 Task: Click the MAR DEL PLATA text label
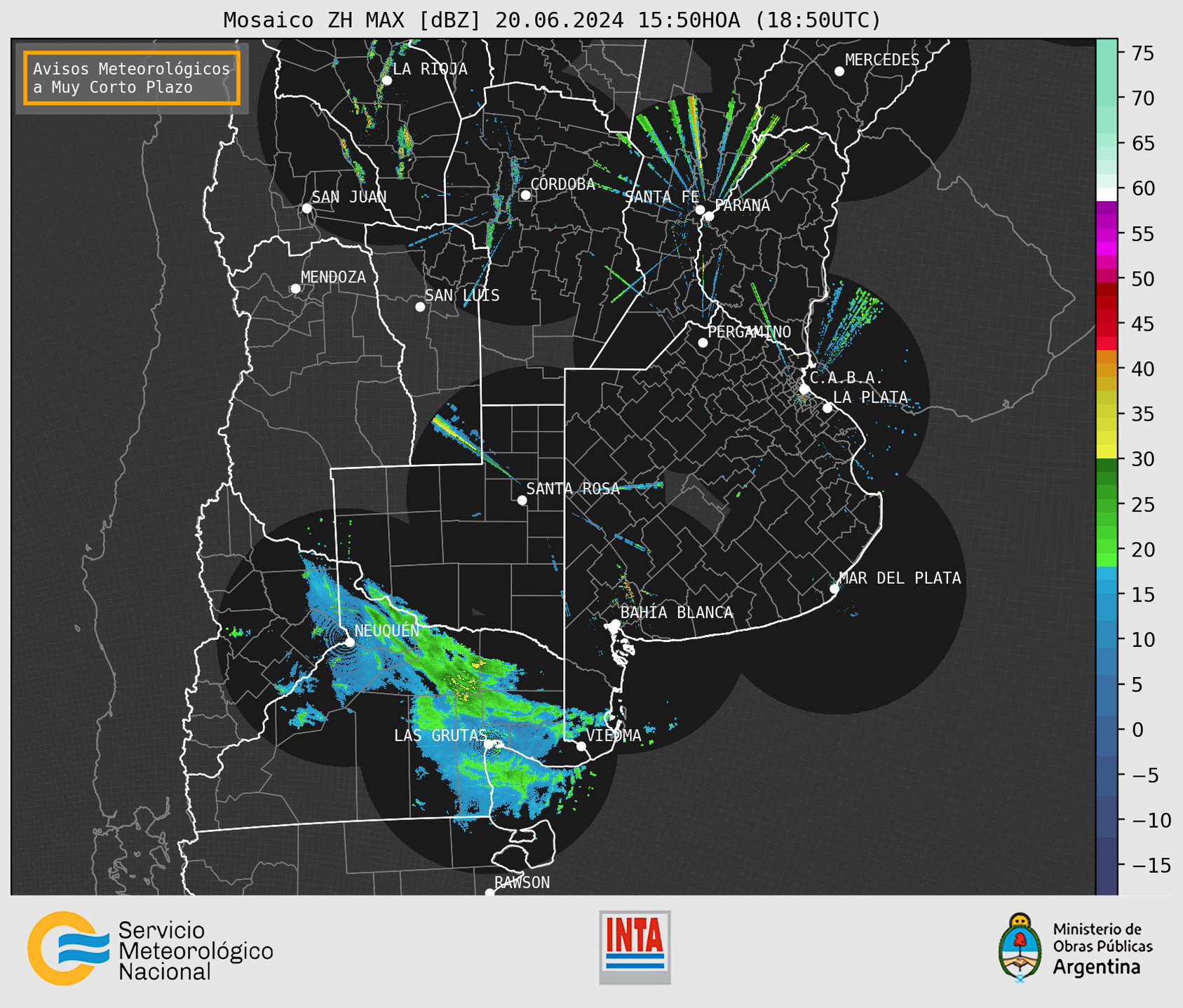pos(900,578)
